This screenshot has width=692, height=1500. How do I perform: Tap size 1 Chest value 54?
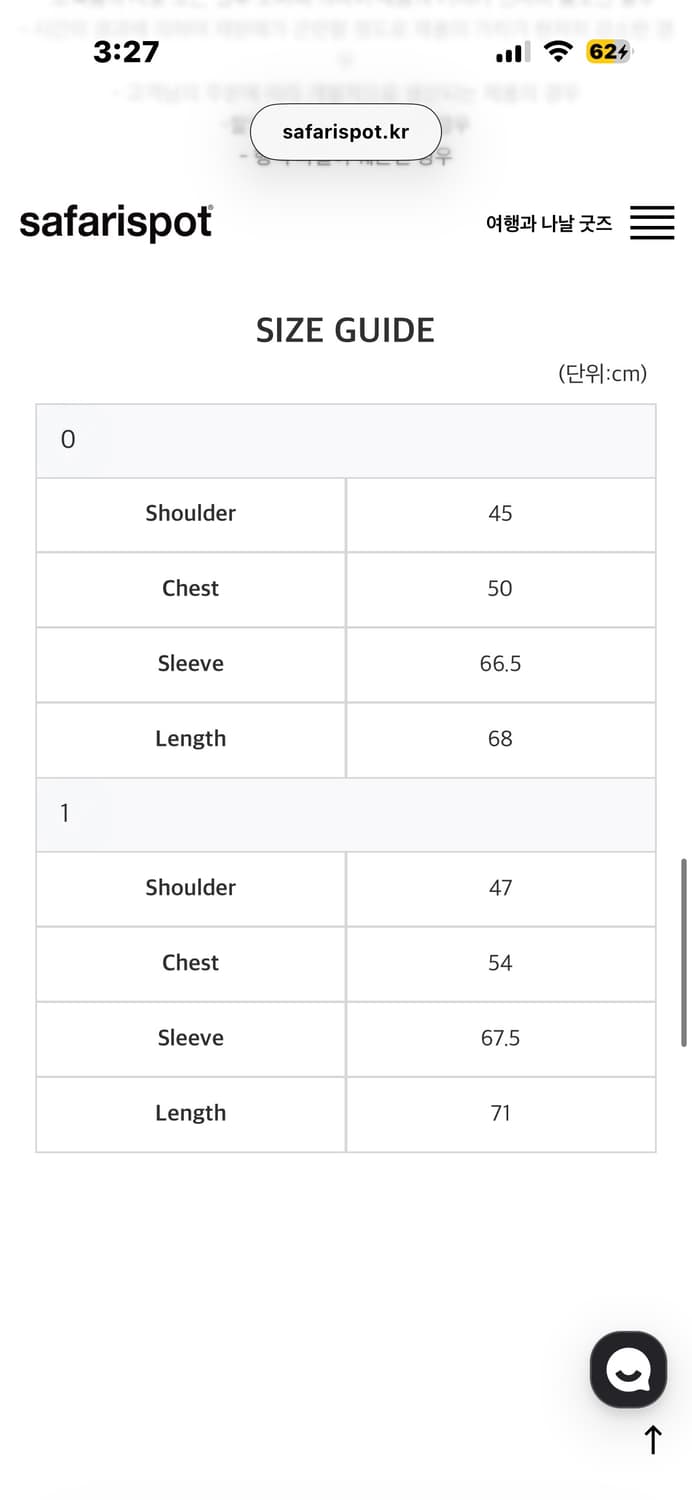(500, 963)
